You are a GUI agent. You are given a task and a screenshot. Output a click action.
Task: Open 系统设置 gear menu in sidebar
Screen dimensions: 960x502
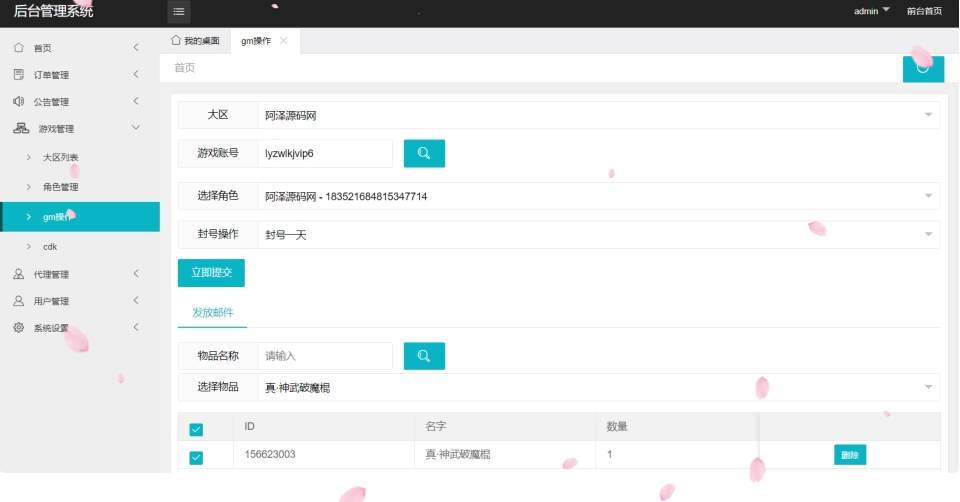coord(51,328)
